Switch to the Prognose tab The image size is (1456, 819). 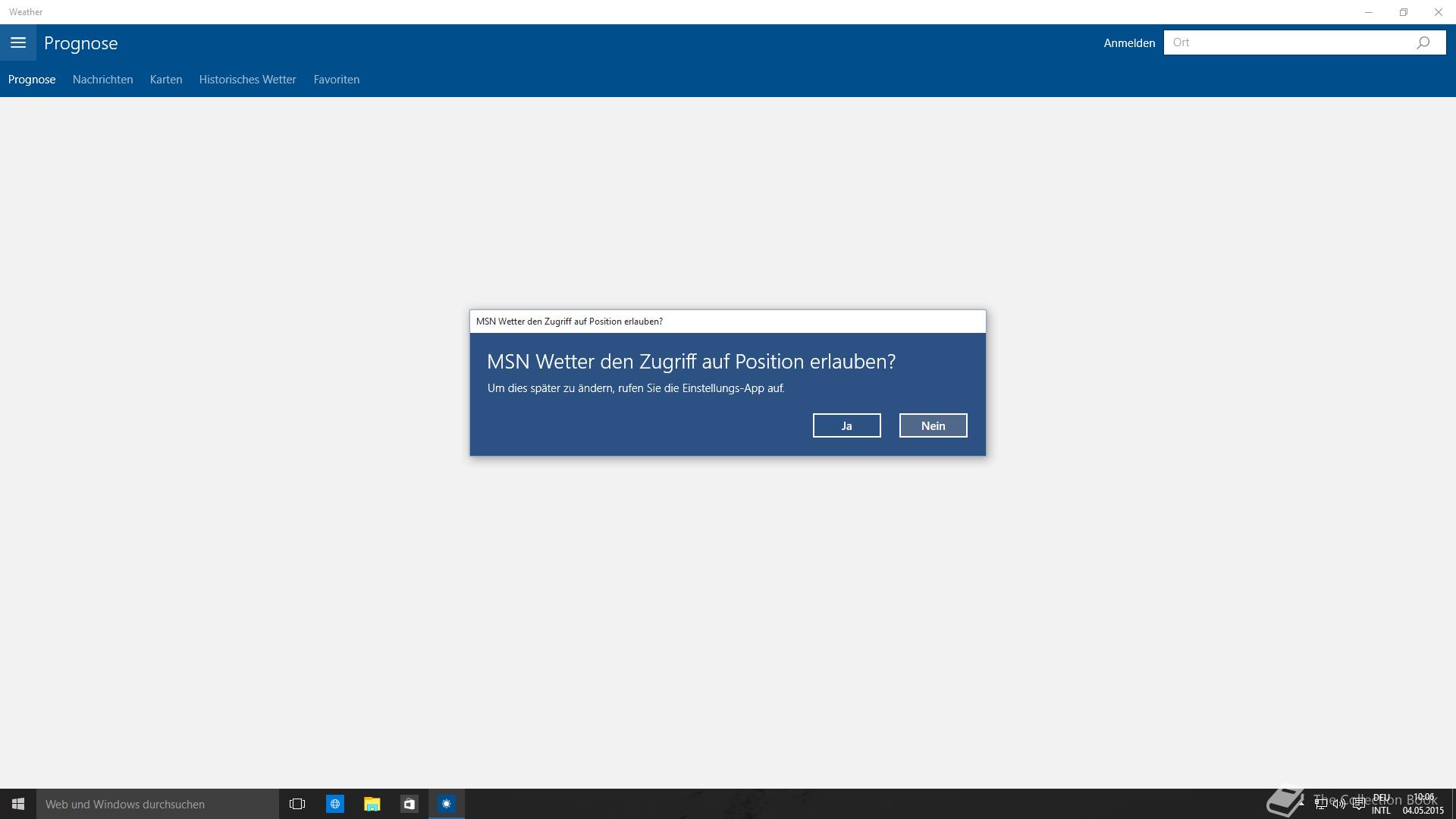[32, 80]
